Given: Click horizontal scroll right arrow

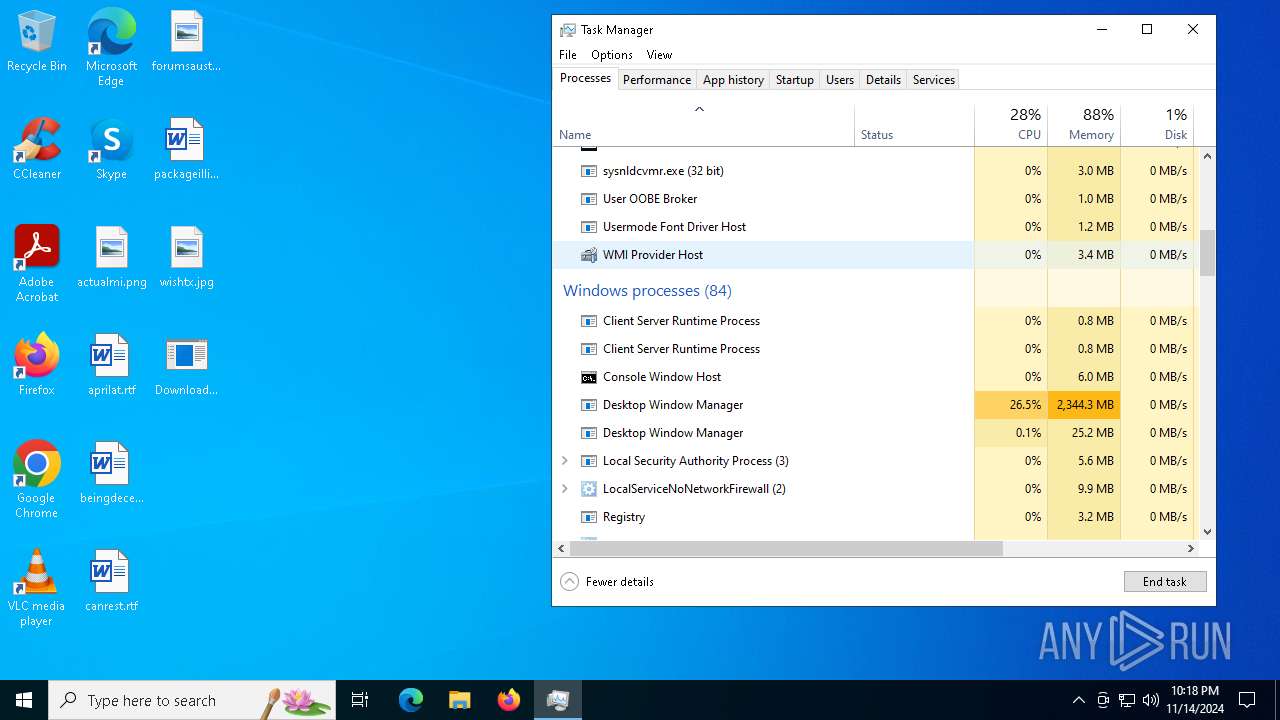Looking at the screenshot, I should (x=1190, y=548).
